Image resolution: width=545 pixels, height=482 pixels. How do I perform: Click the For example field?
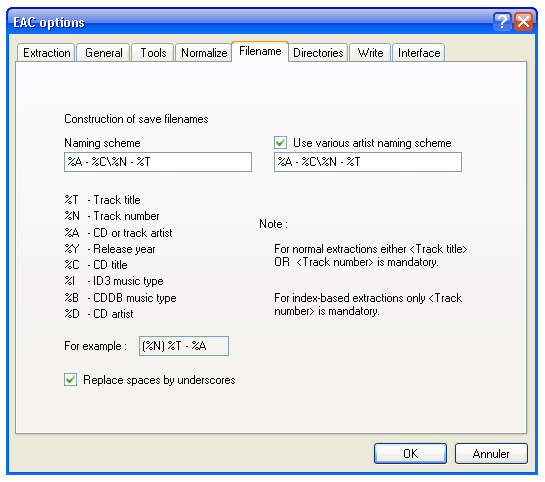[x=184, y=346]
